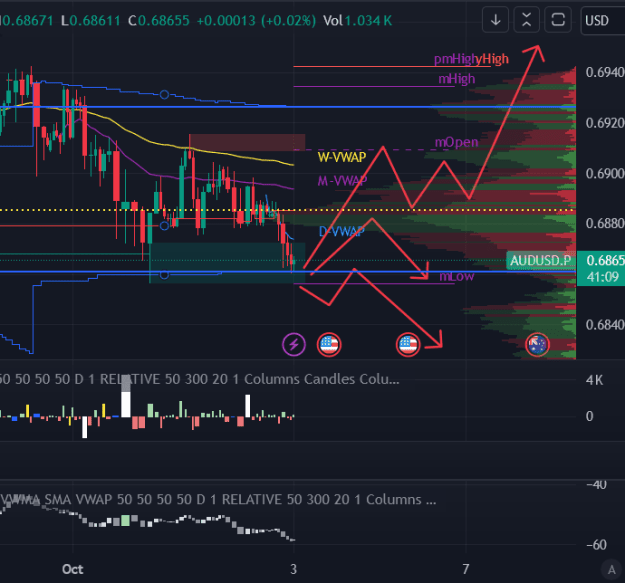Open the USD currency selector
The image size is (625, 583).
click(602, 20)
